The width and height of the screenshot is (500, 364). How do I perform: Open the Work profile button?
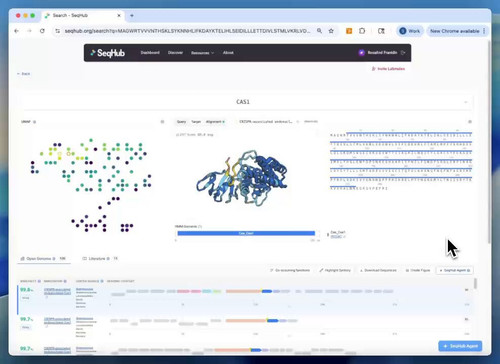pos(410,31)
